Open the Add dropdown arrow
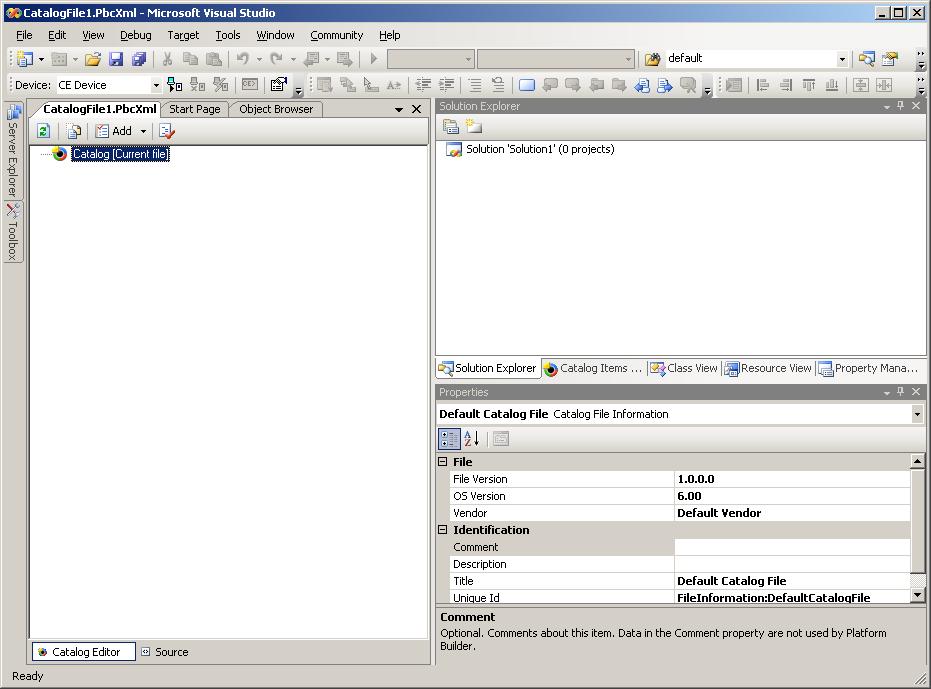 click(x=143, y=131)
